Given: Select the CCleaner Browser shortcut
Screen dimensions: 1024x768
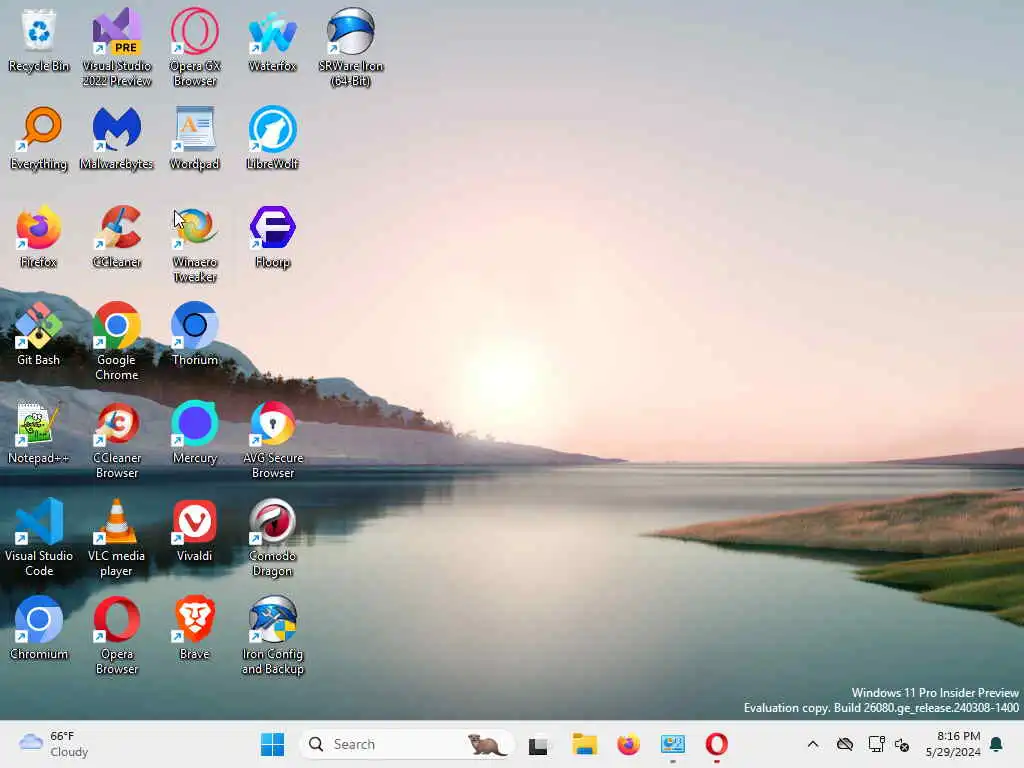Looking at the screenshot, I should click(x=117, y=440).
